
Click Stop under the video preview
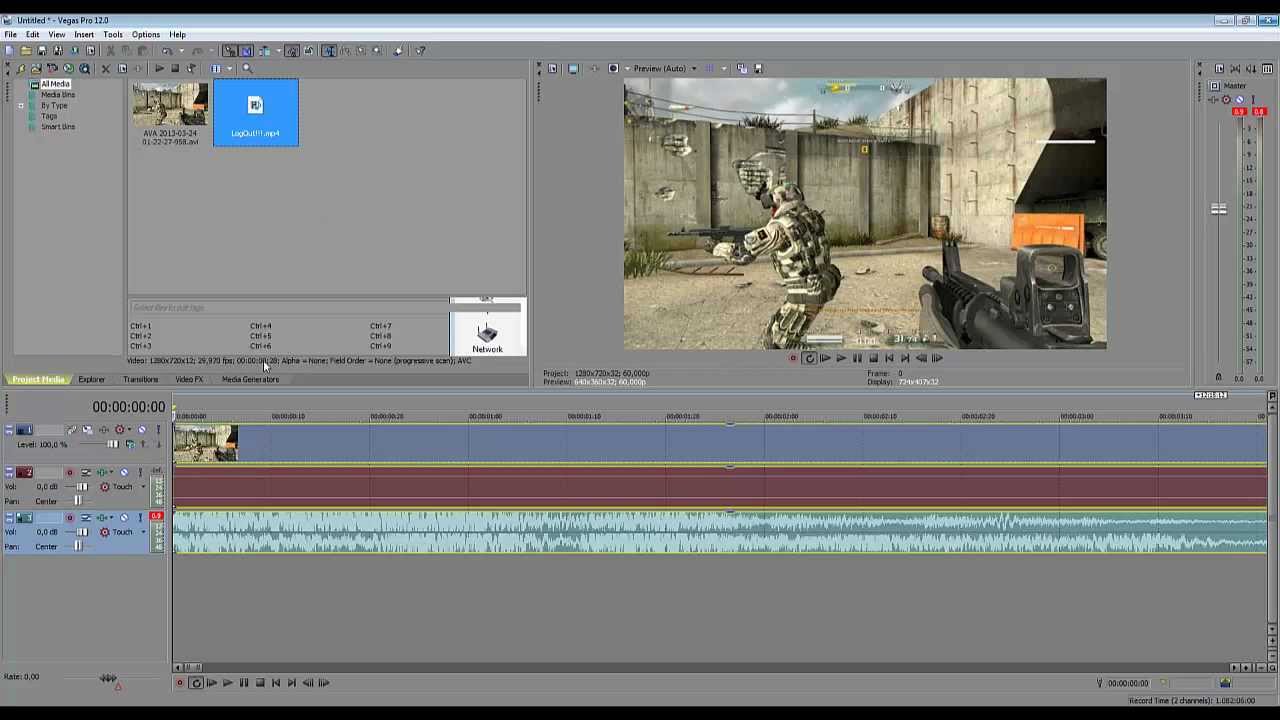click(x=873, y=358)
